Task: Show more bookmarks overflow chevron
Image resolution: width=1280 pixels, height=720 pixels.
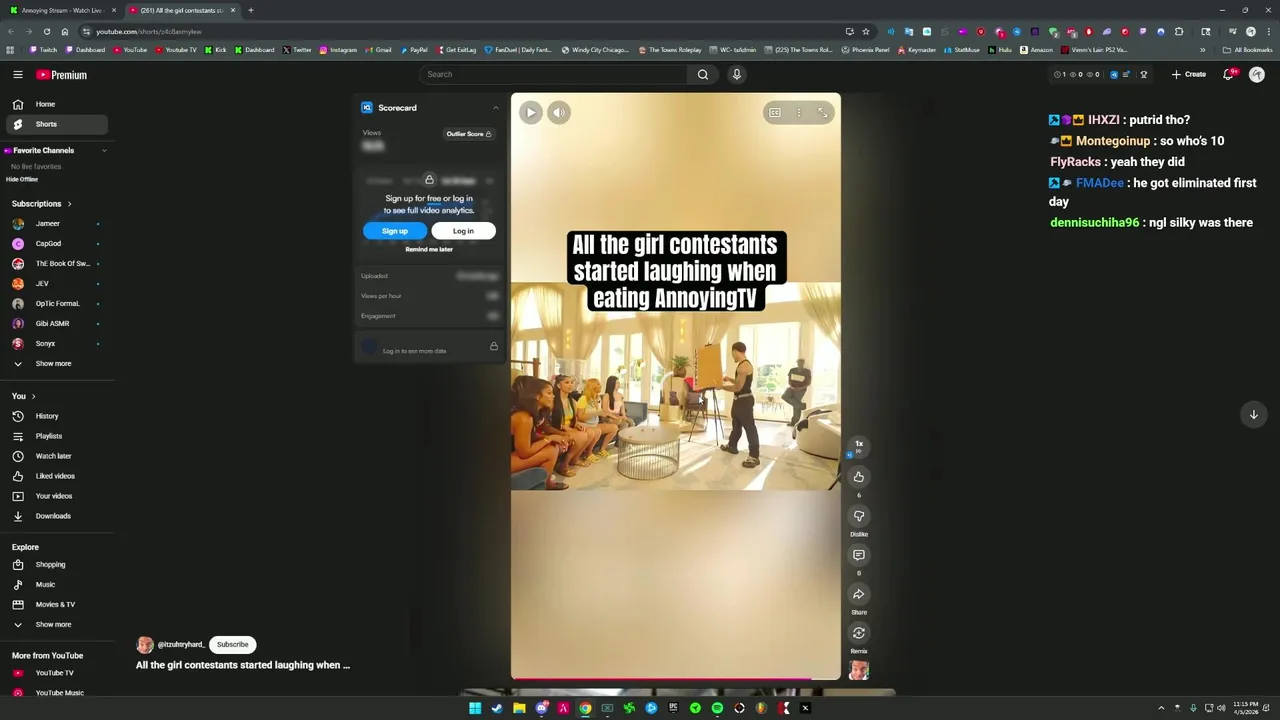Action: [1202, 50]
